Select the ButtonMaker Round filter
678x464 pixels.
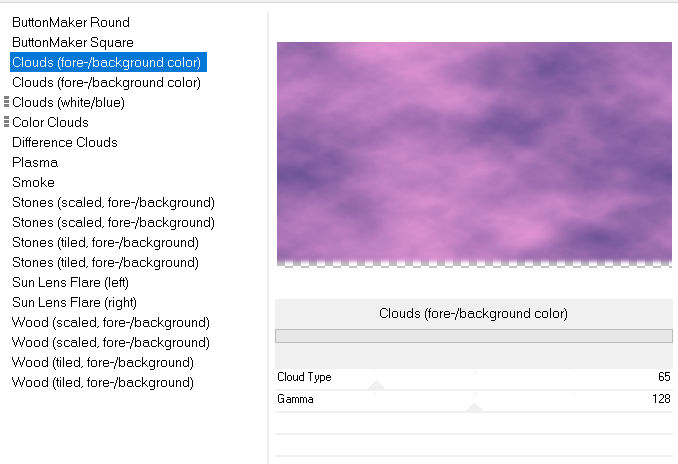pos(71,22)
